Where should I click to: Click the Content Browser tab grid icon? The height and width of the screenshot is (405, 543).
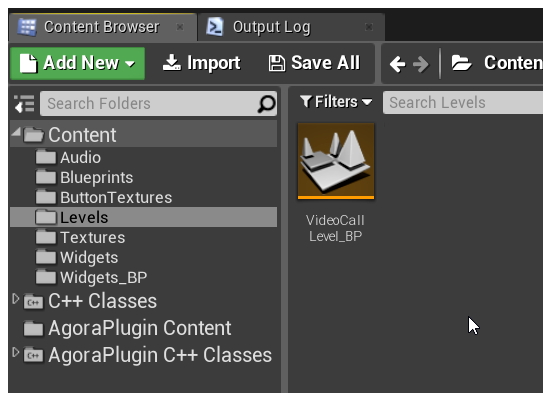[x=27, y=27]
